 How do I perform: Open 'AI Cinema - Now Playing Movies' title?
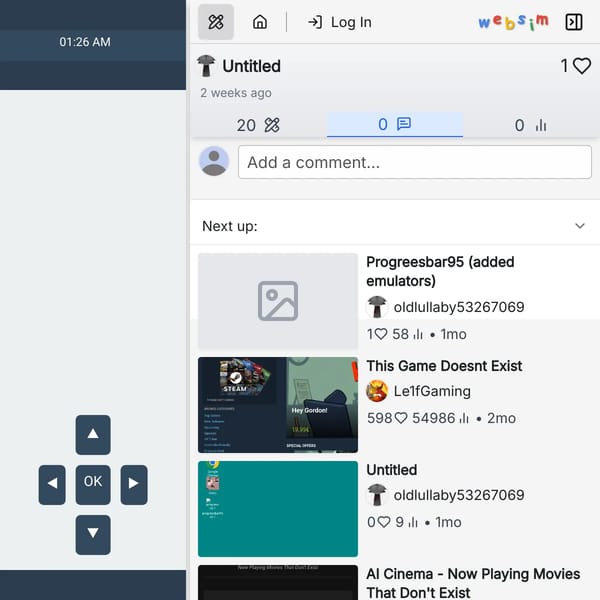[x=473, y=583]
